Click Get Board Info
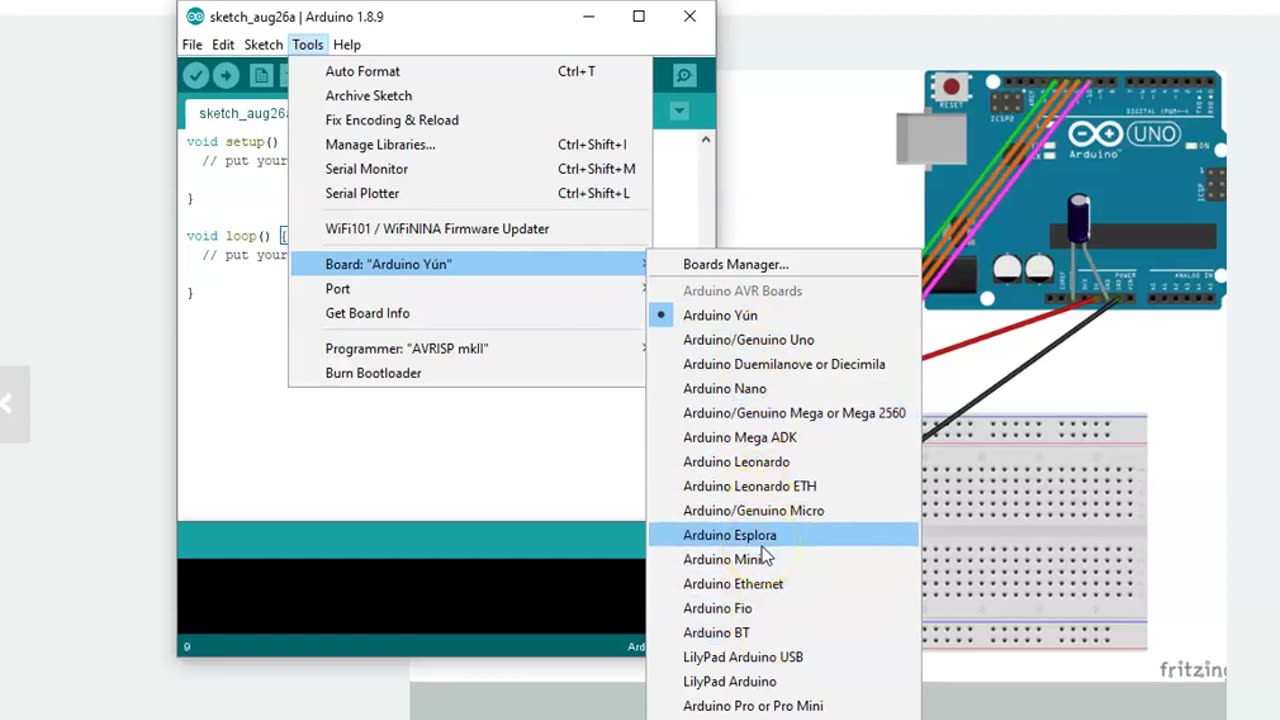 pos(470,313)
